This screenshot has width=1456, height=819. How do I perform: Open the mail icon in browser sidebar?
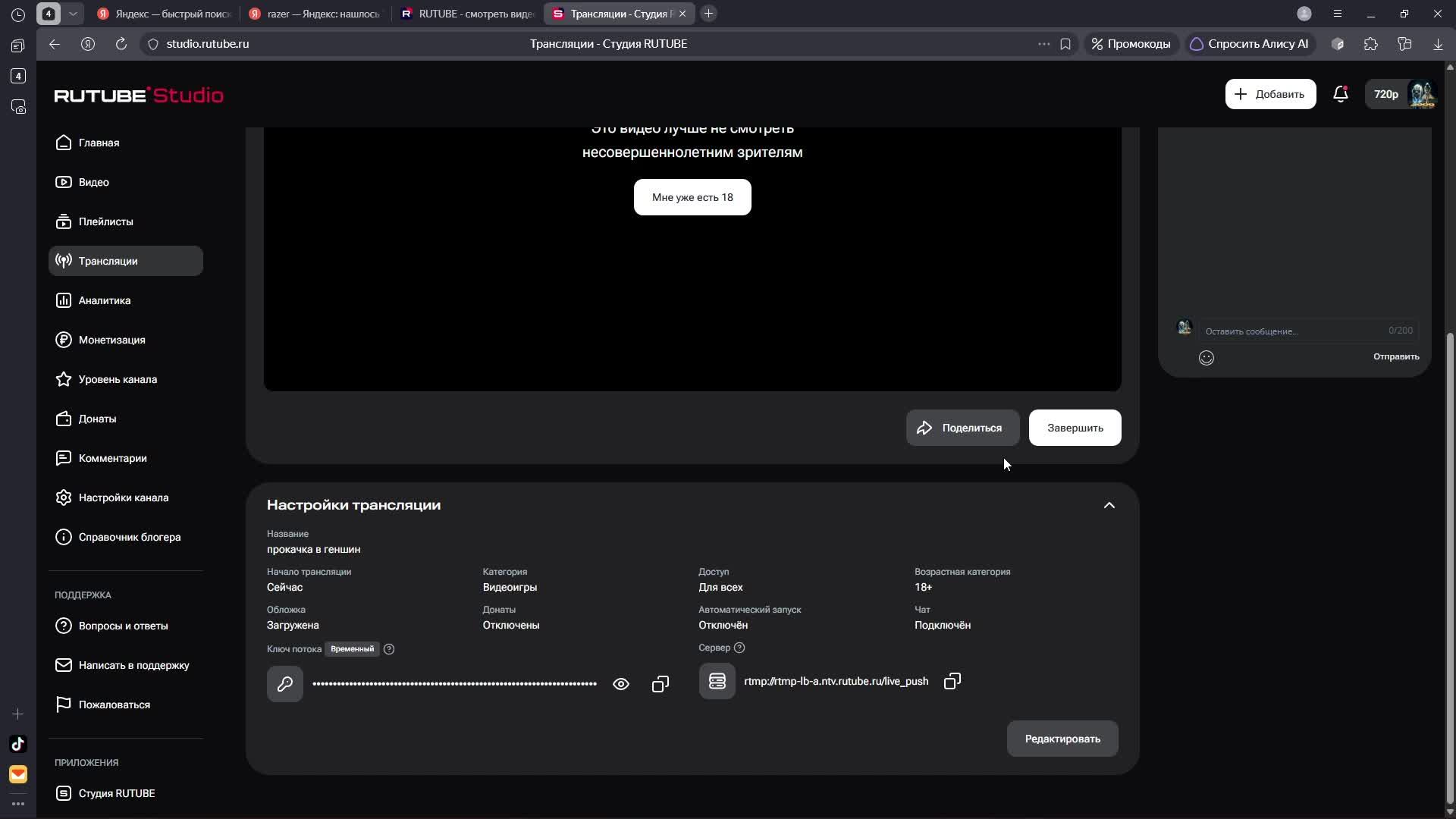coord(18,774)
